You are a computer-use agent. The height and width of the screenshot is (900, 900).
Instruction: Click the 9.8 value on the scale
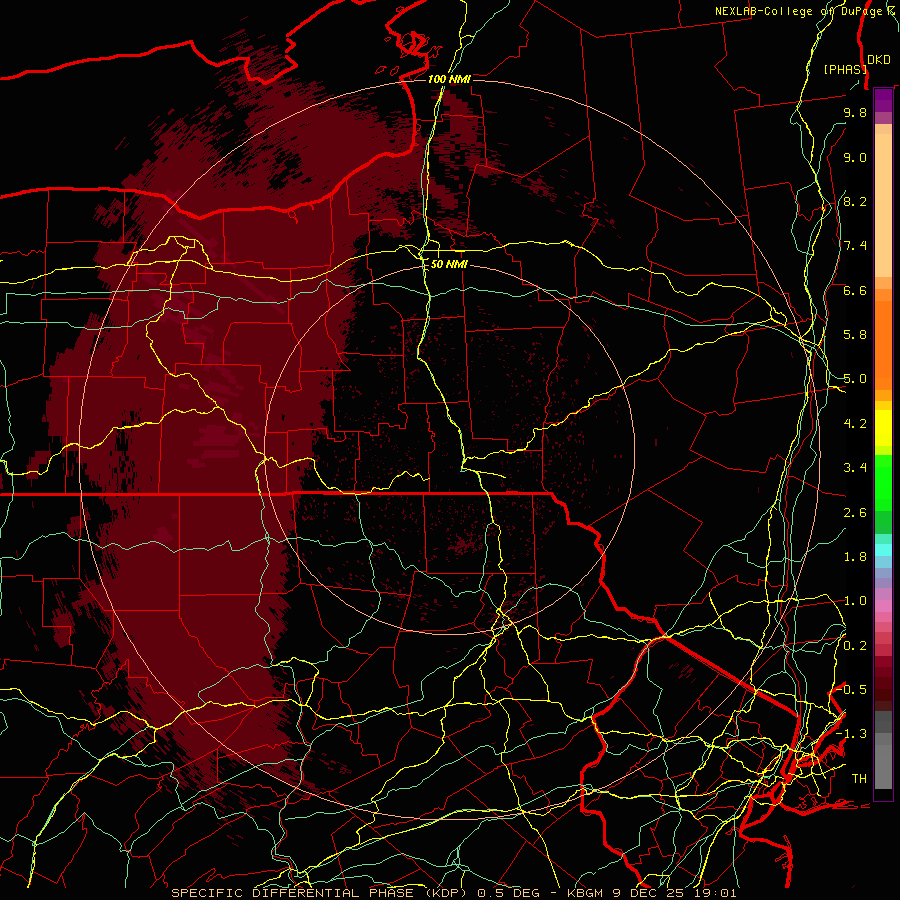[x=855, y=112]
